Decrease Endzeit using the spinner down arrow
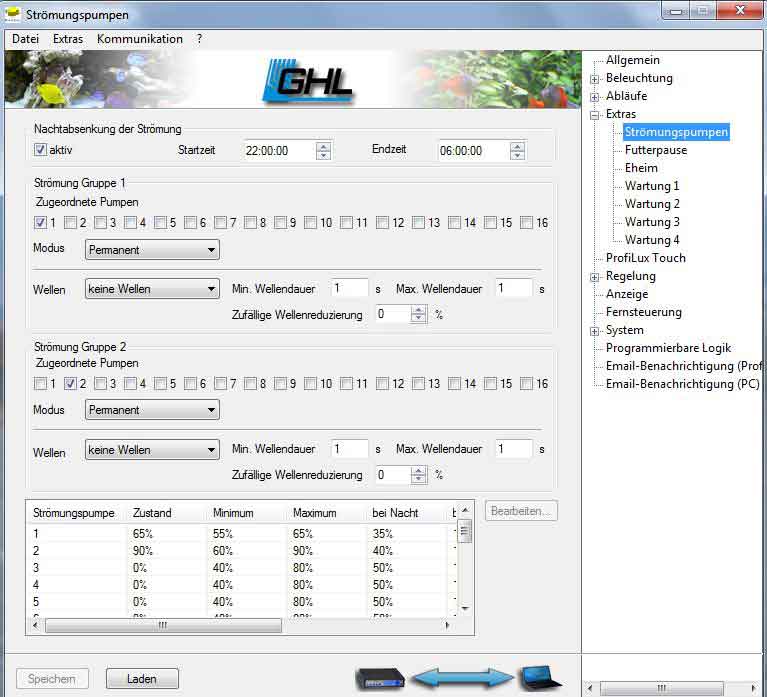Viewport: 767px width, 697px height. point(517,156)
